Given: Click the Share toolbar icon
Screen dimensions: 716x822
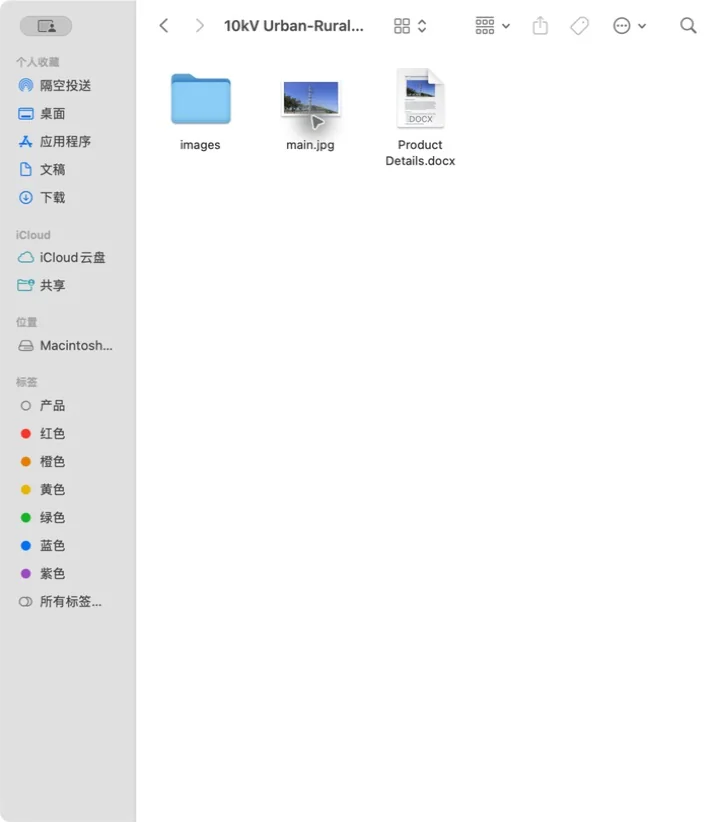Looking at the screenshot, I should 540,25.
